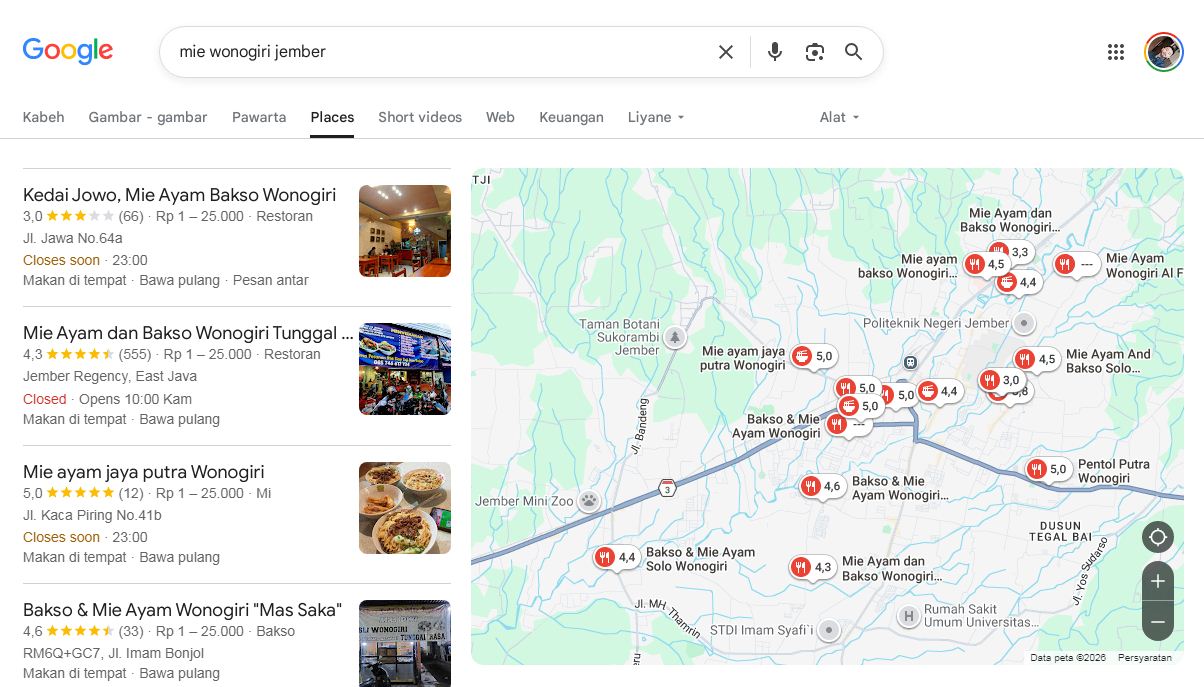
Task: Zoom out on the map
Action: (1158, 621)
